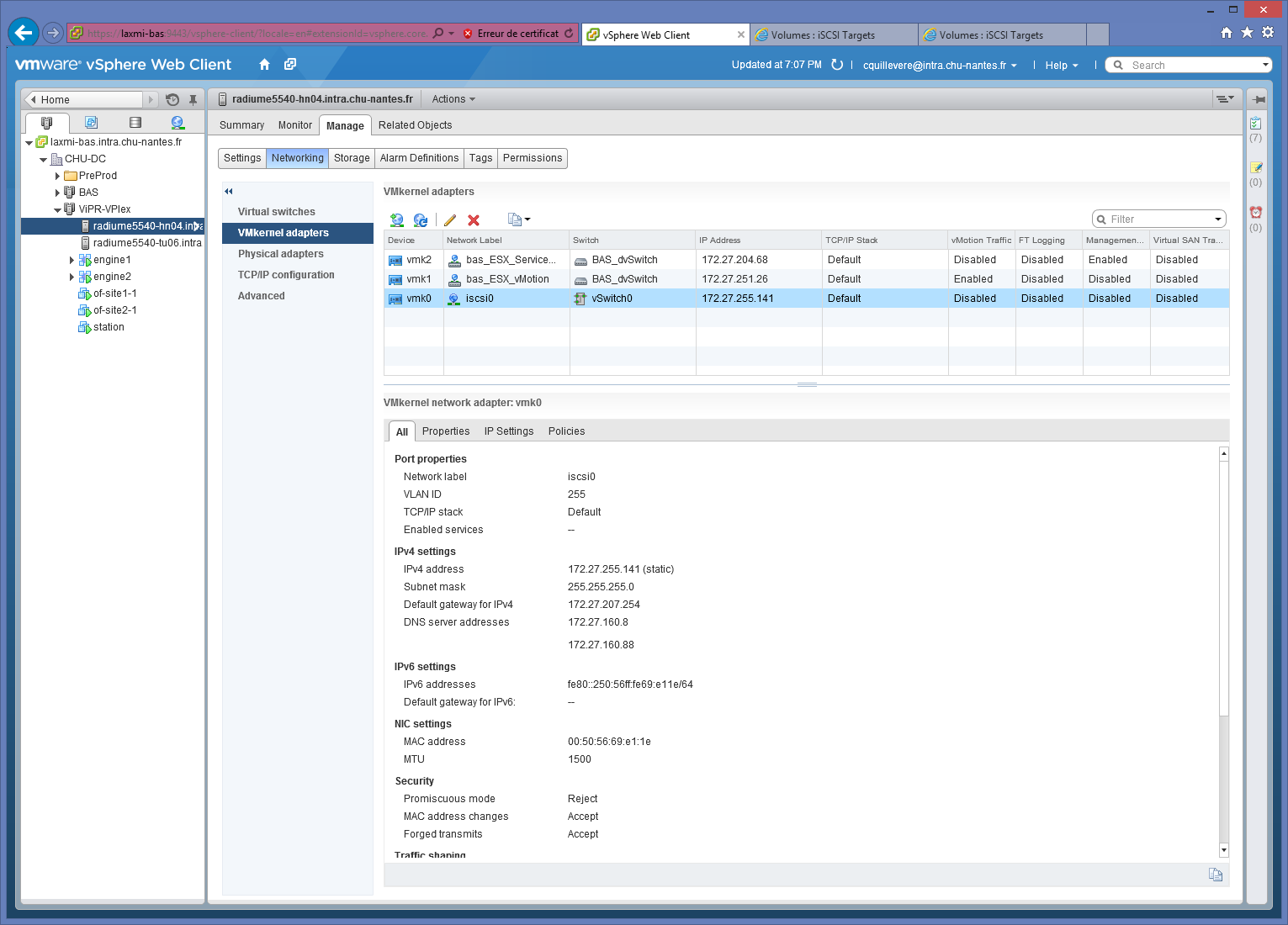The height and width of the screenshot is (925, 1288).
Task: Switch to the Monitor tab
Action: (294, 125)
